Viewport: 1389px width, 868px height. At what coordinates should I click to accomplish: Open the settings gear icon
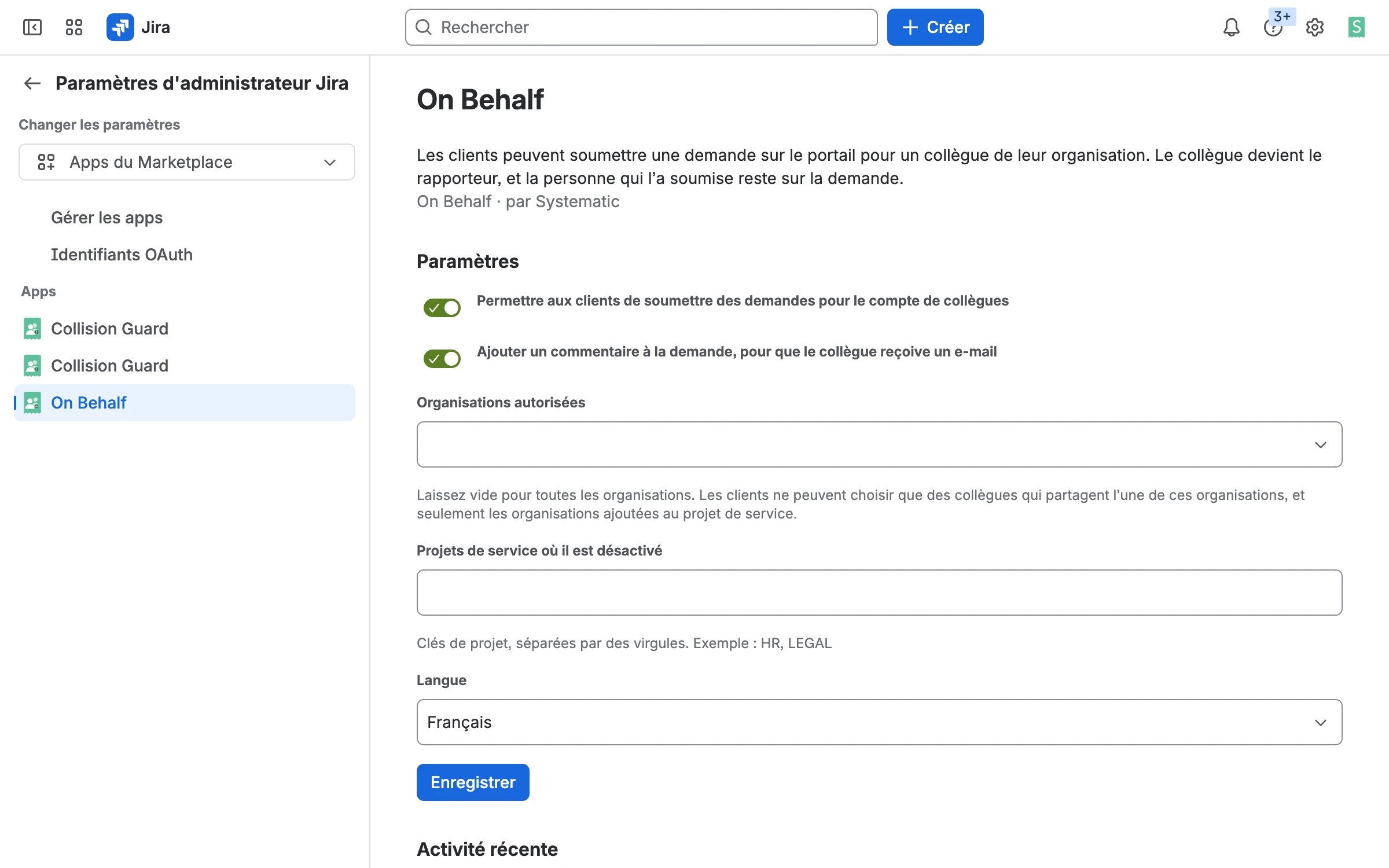click(1315, 27)
